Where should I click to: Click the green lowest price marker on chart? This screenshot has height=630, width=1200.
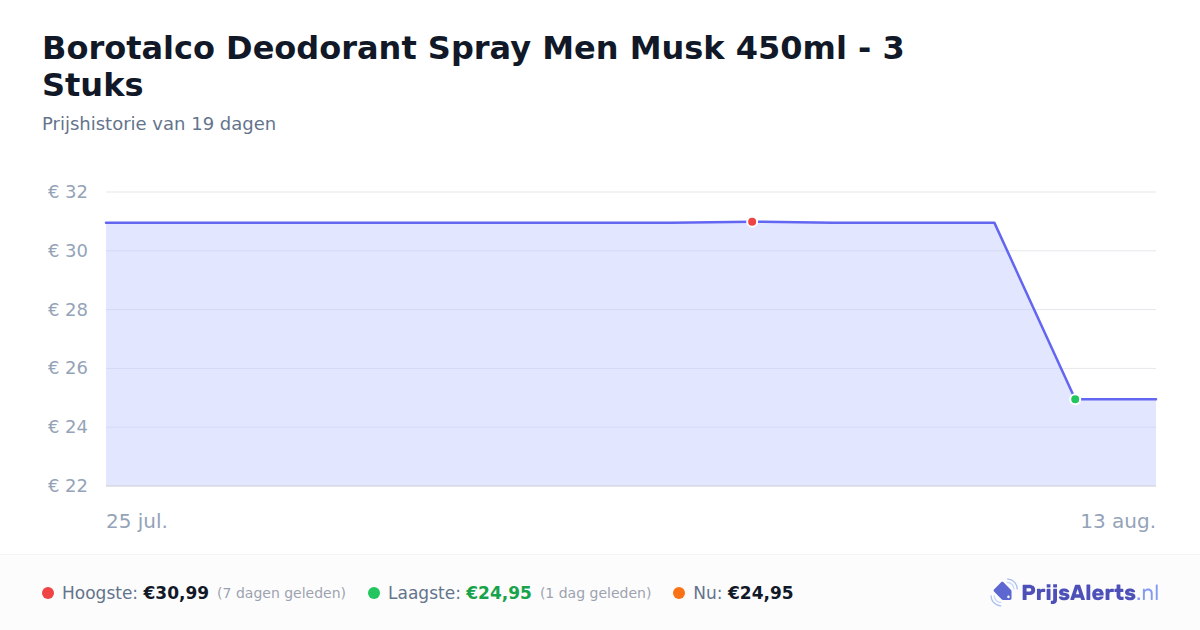pos(1075,399)
